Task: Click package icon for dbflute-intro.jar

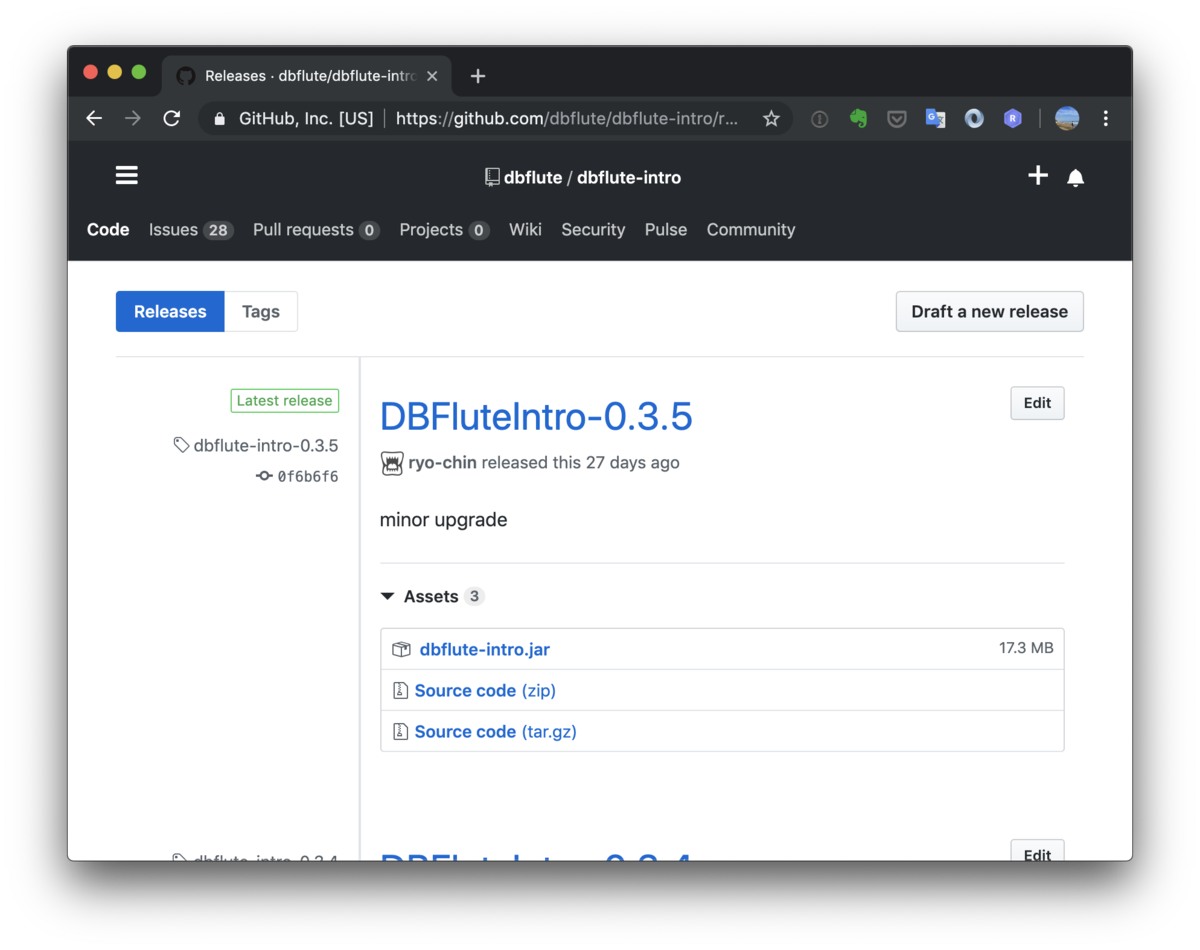Action: click(x=401, y=649)
